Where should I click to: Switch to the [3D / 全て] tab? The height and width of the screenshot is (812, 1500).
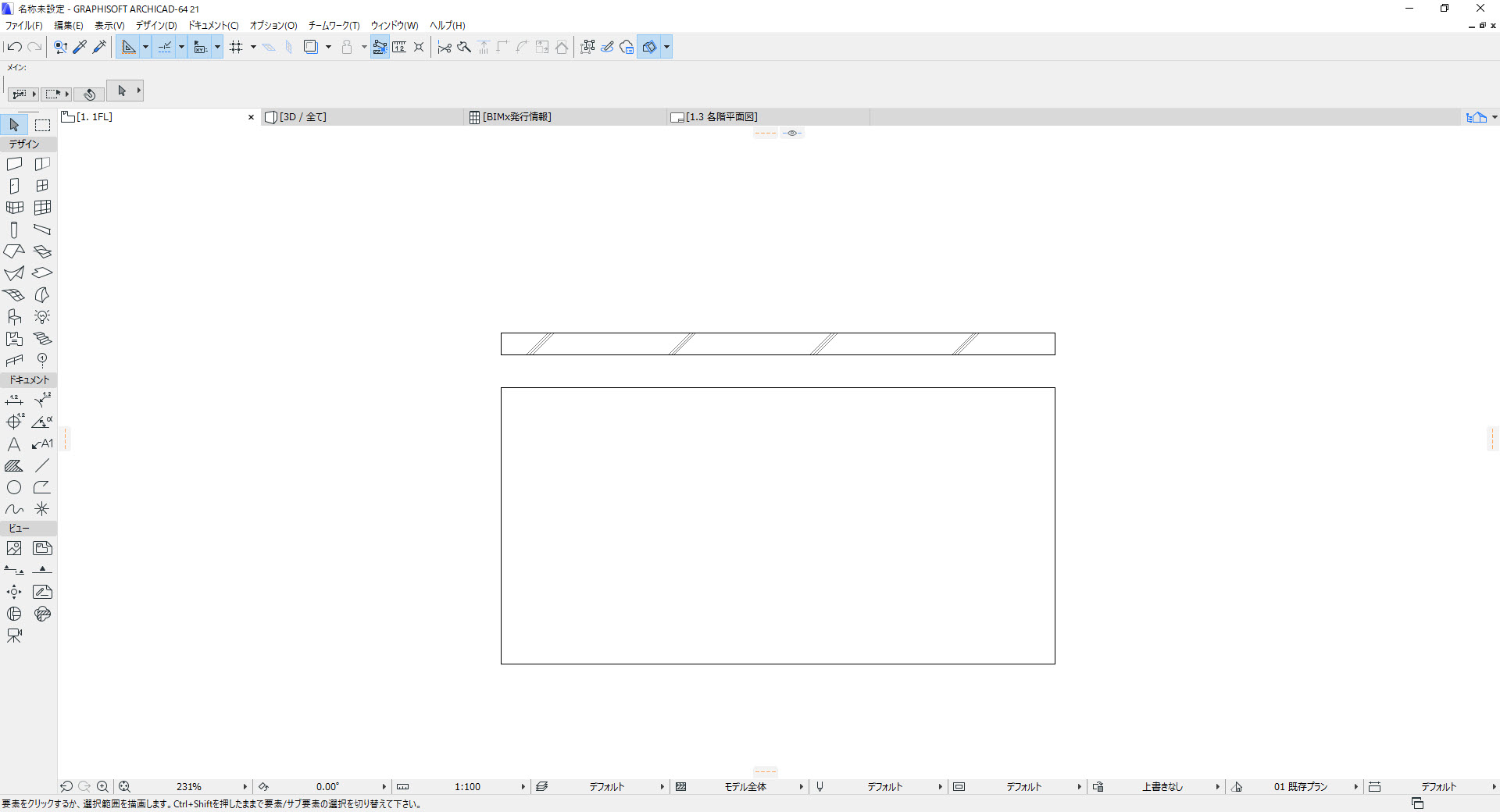click(x=303, y=117)
